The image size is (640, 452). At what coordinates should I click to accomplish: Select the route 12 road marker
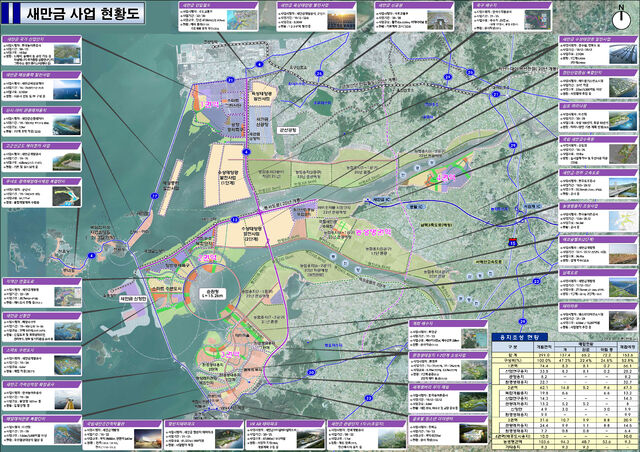[234, 218]
